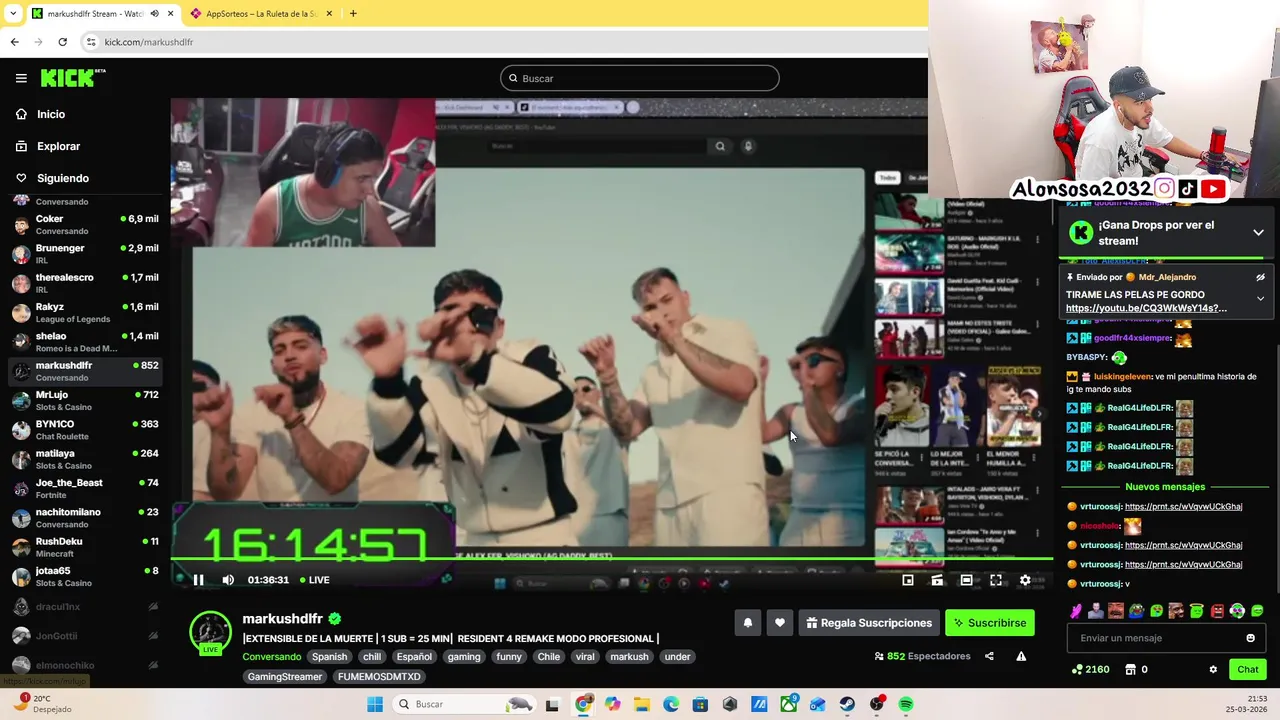The width and height of the screenshot is (1280, 720).
Task: Open nachitomilano channel from sidebar
Action: (x=85, y=518)
